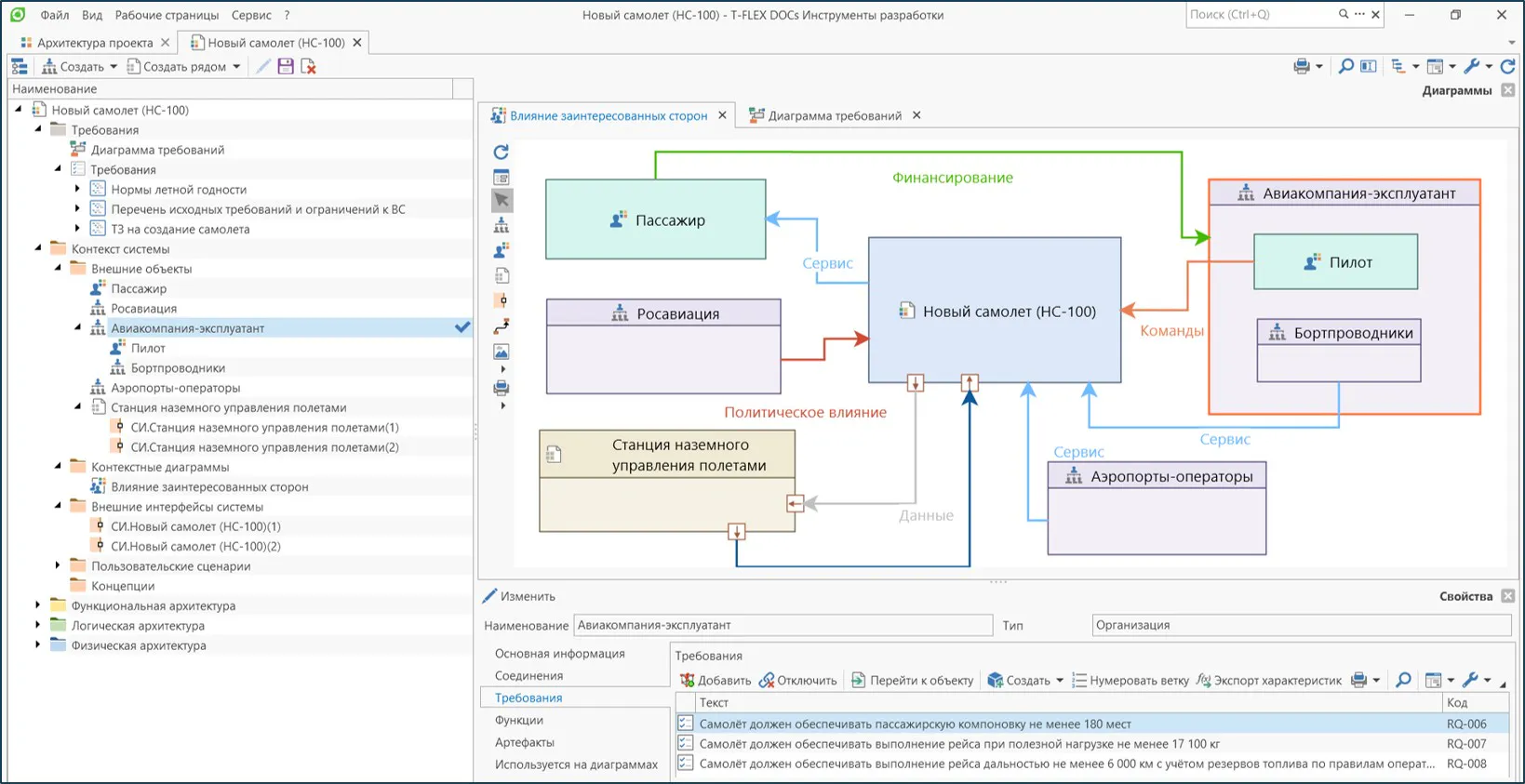Click the Наименование field containing Авиакомпания-эксплуатант
Screen dimensions: 1525x784
[x=783, y=625]
